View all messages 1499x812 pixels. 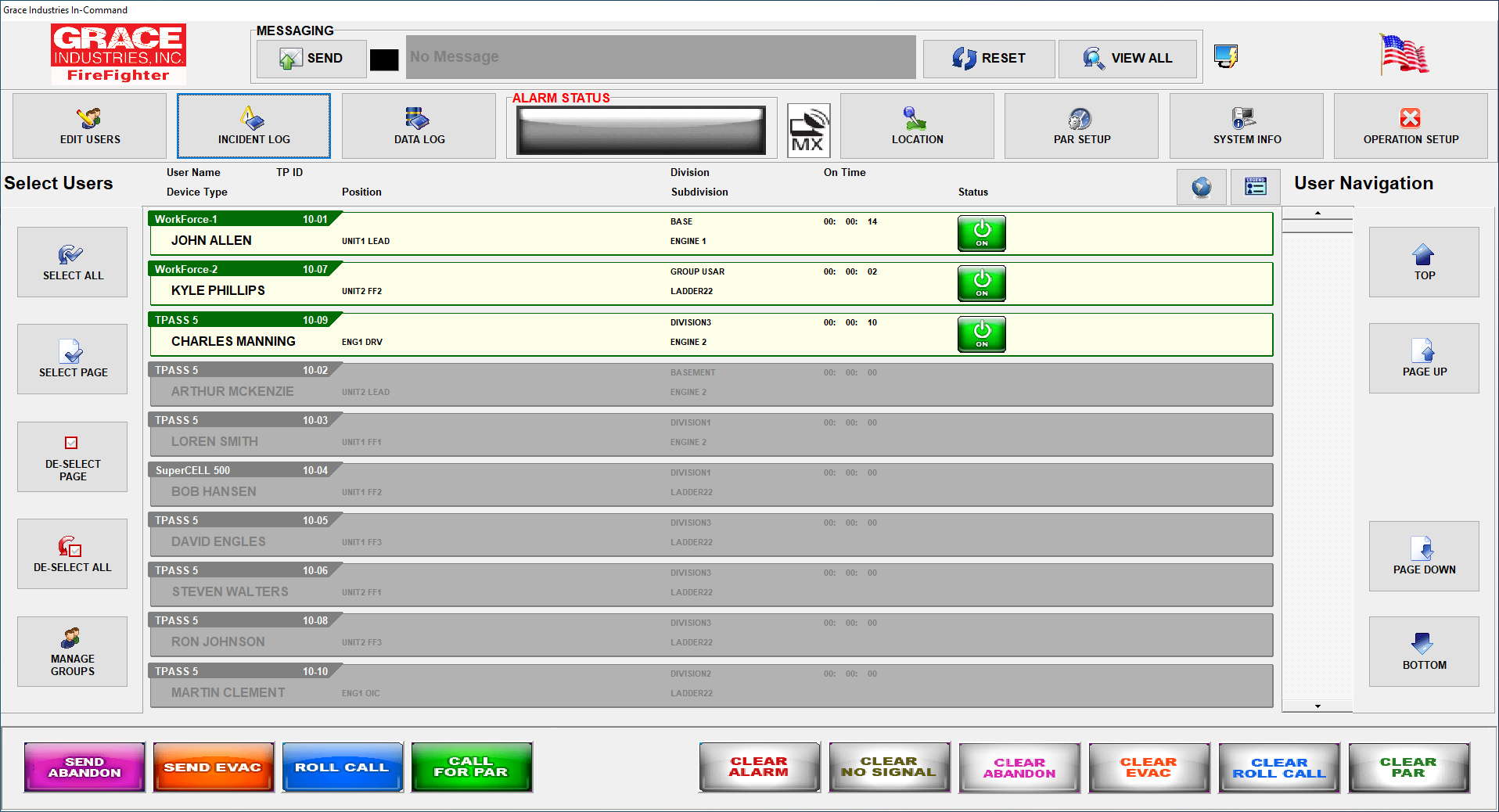(1127, 59)
